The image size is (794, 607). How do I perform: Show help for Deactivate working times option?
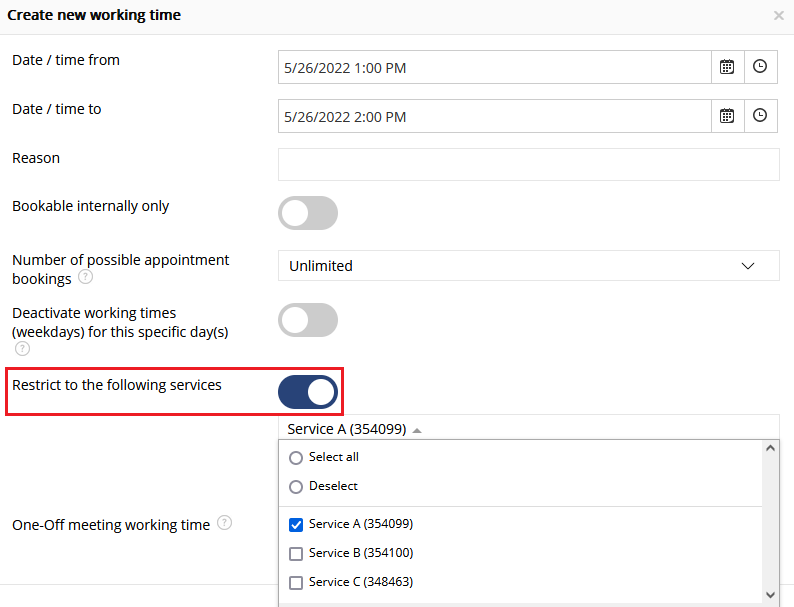click(x=22, y=349)
